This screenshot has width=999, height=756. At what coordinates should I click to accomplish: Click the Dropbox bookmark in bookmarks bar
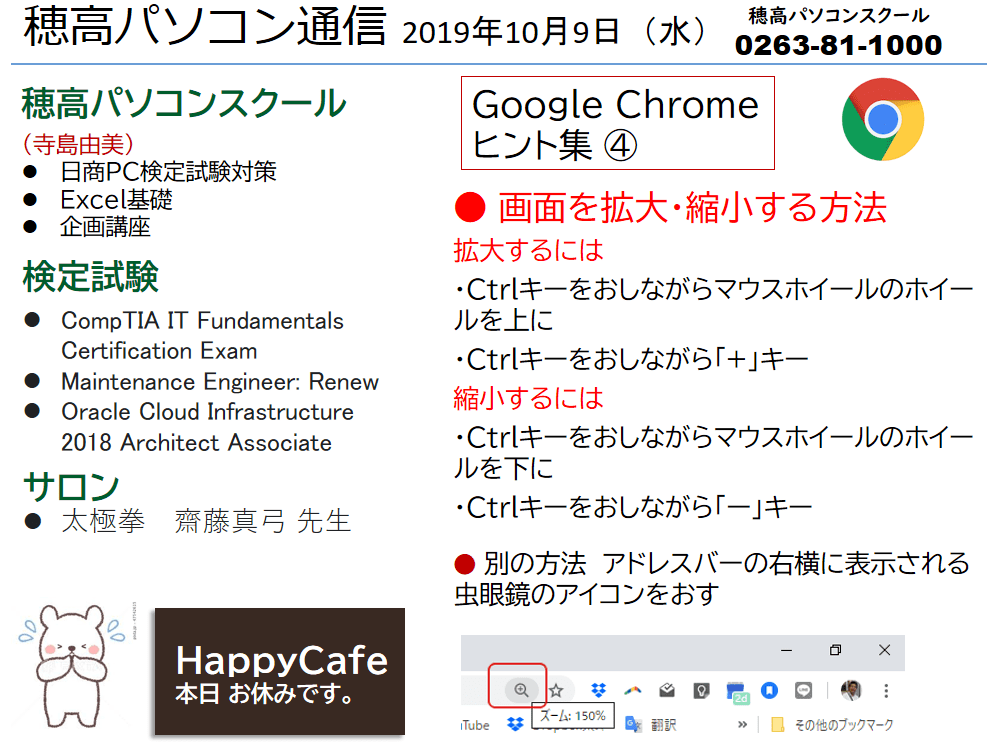[x=516, y=724]
